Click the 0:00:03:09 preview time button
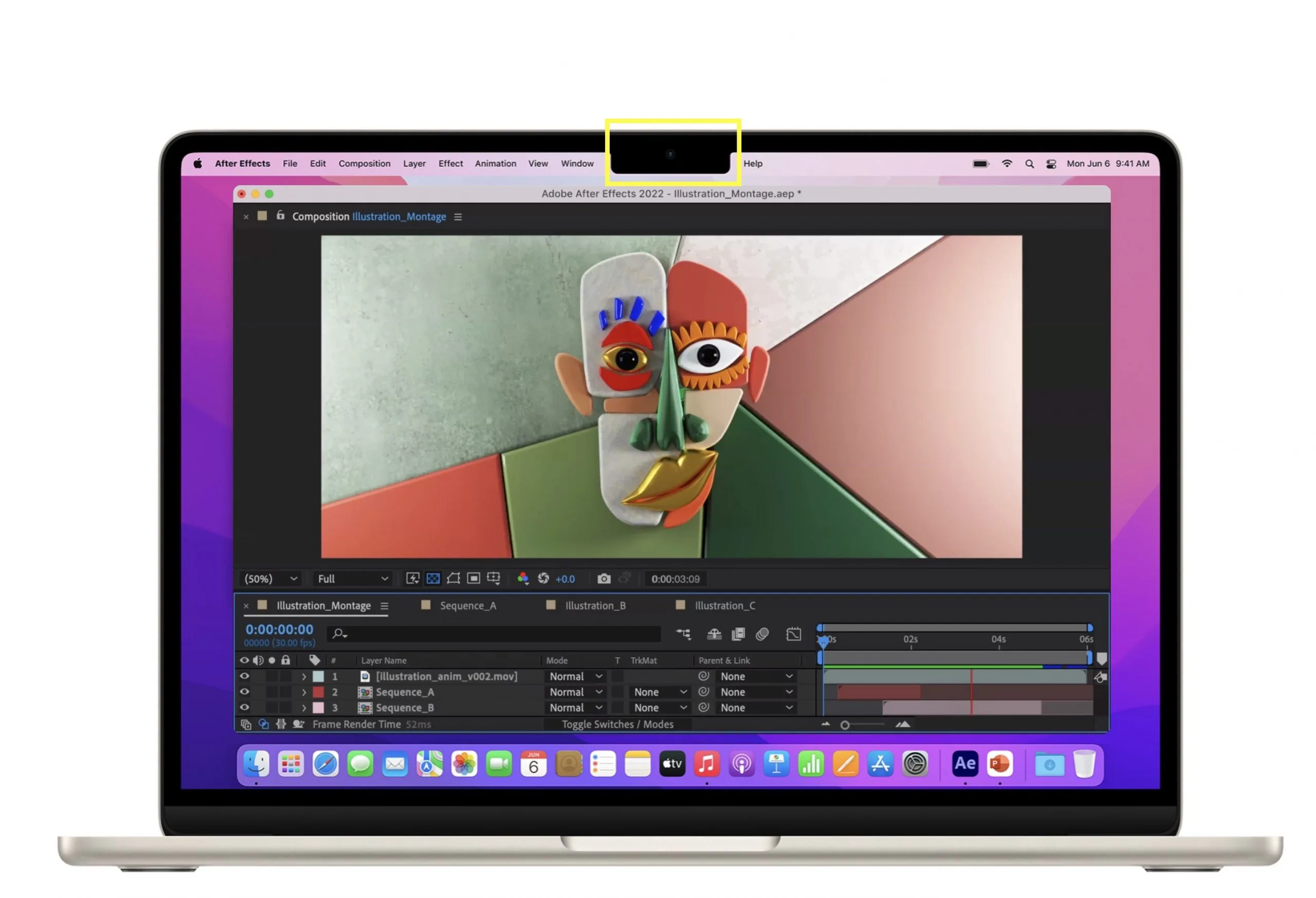This screenshot has height=898, width=1316. [675, 579]
